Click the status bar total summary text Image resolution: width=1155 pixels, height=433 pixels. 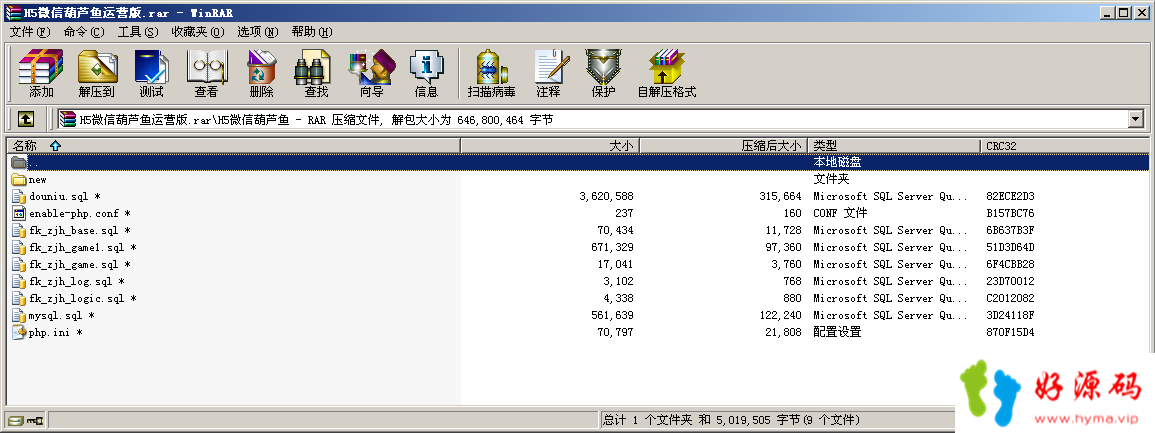pos(730,420)
